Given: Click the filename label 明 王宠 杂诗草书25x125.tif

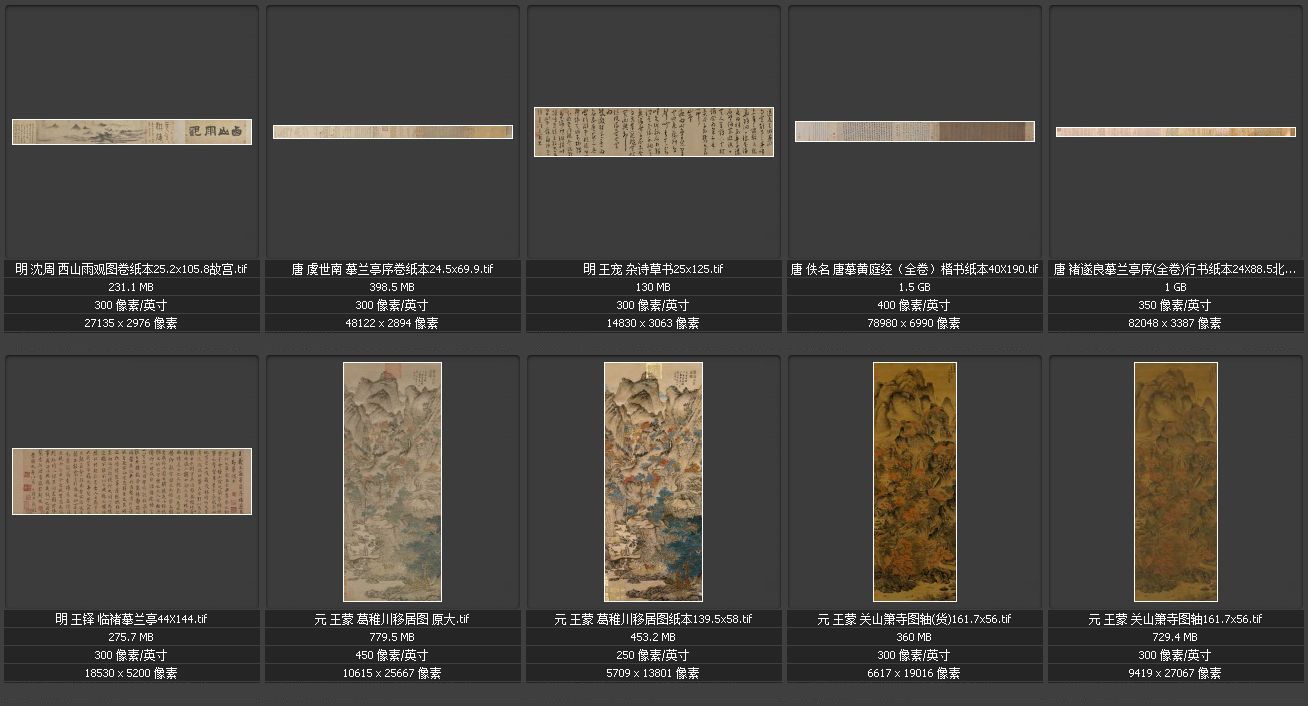Looking at the screenshot, I should [654, 269].
